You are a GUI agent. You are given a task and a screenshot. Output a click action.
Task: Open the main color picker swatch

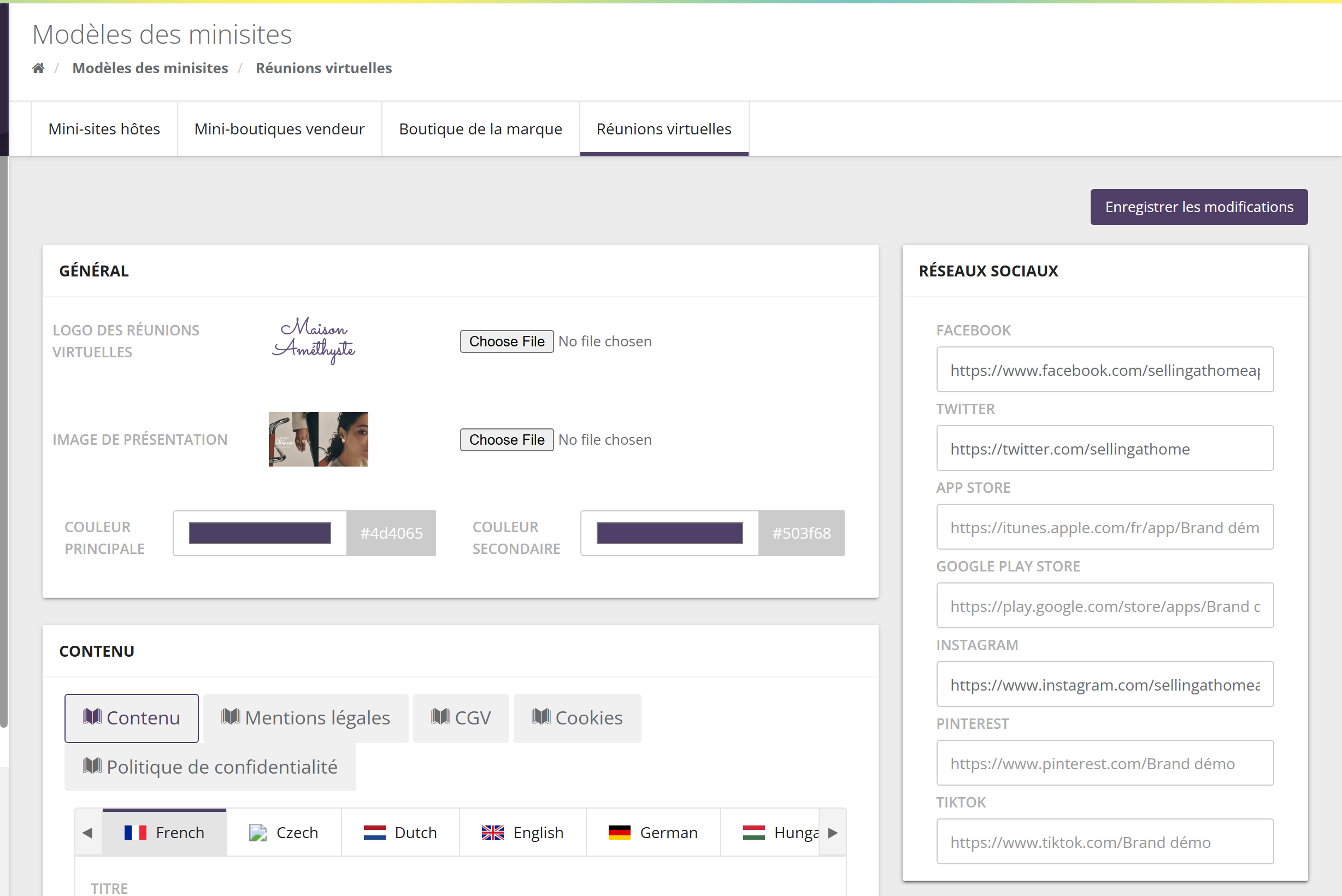[x=260, y=533]
